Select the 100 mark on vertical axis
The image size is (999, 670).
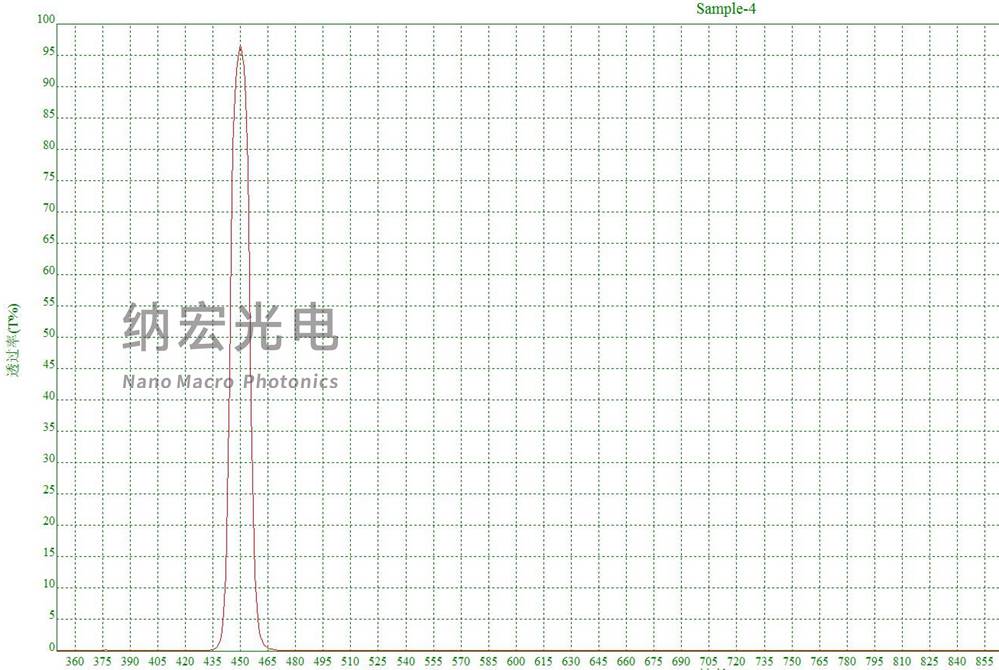[x=44, y=17]
